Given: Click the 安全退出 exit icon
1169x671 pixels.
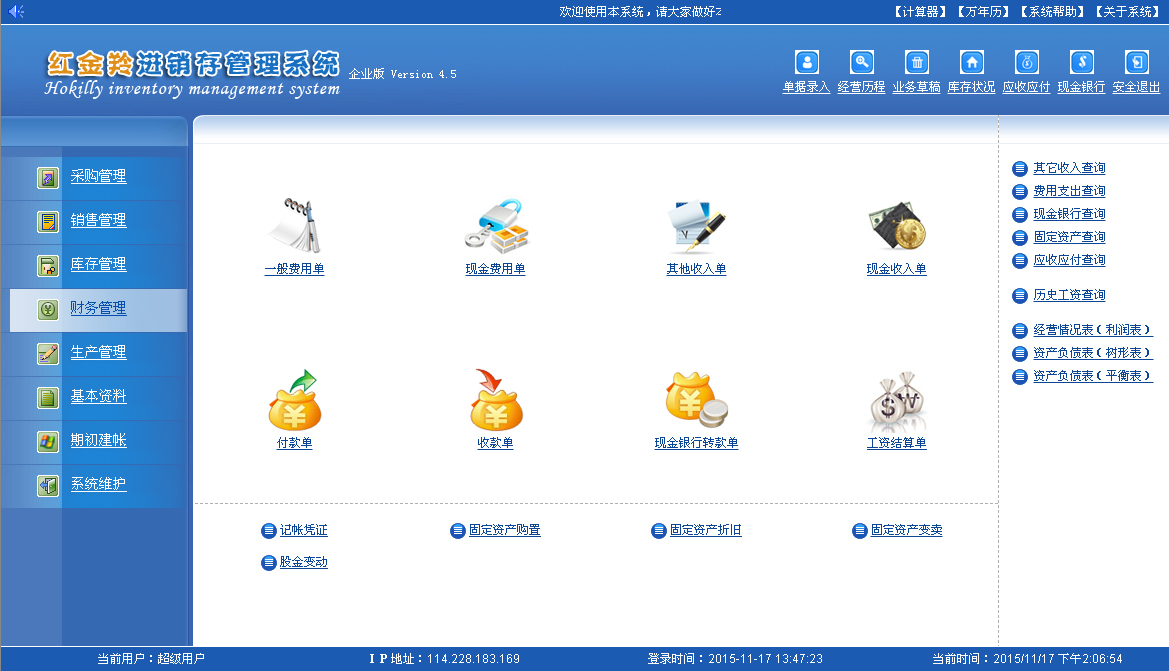Looking at the screenshot, I should tap(1136, 62).
